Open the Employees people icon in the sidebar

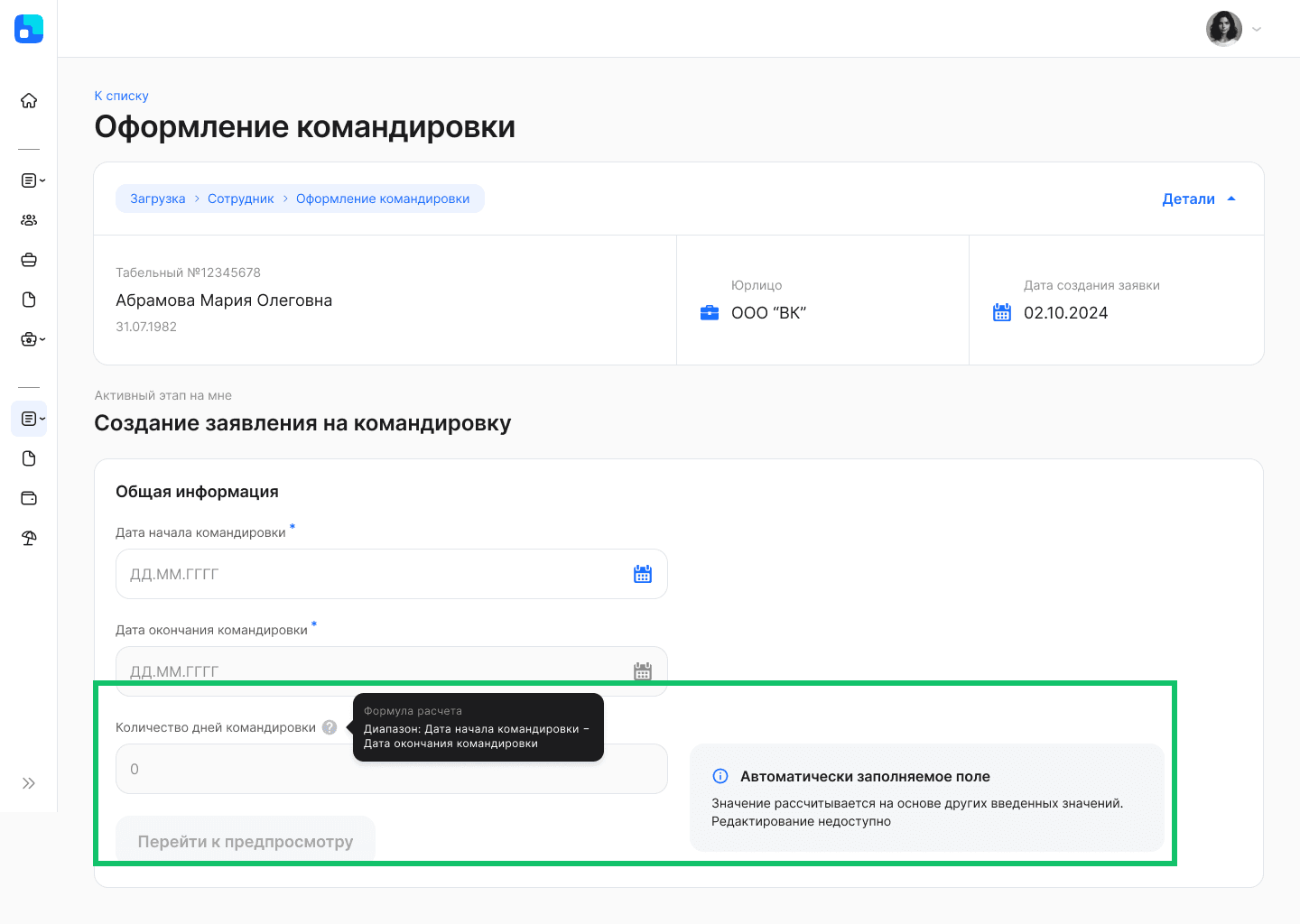pos(29,220)
